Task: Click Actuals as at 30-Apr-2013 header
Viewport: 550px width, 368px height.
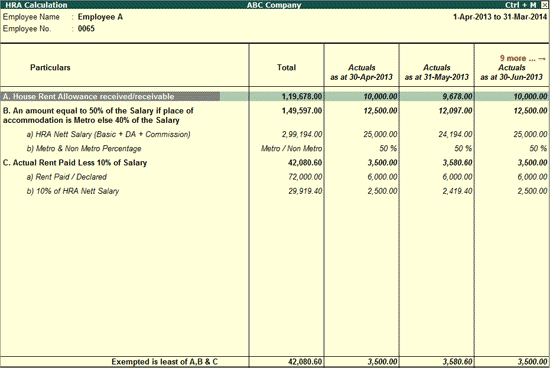Action: (361, 72)
